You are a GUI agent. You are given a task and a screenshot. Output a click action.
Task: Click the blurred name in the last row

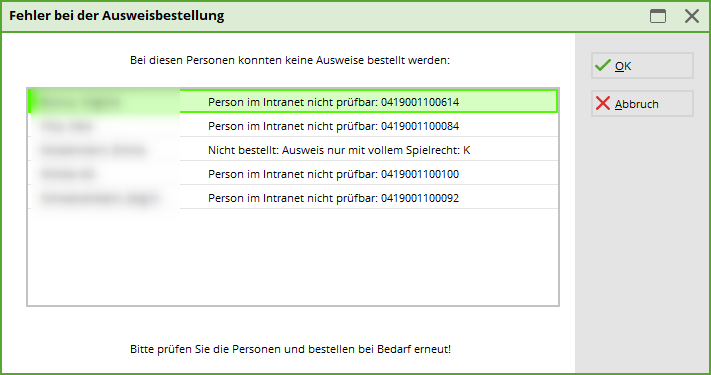99,198
